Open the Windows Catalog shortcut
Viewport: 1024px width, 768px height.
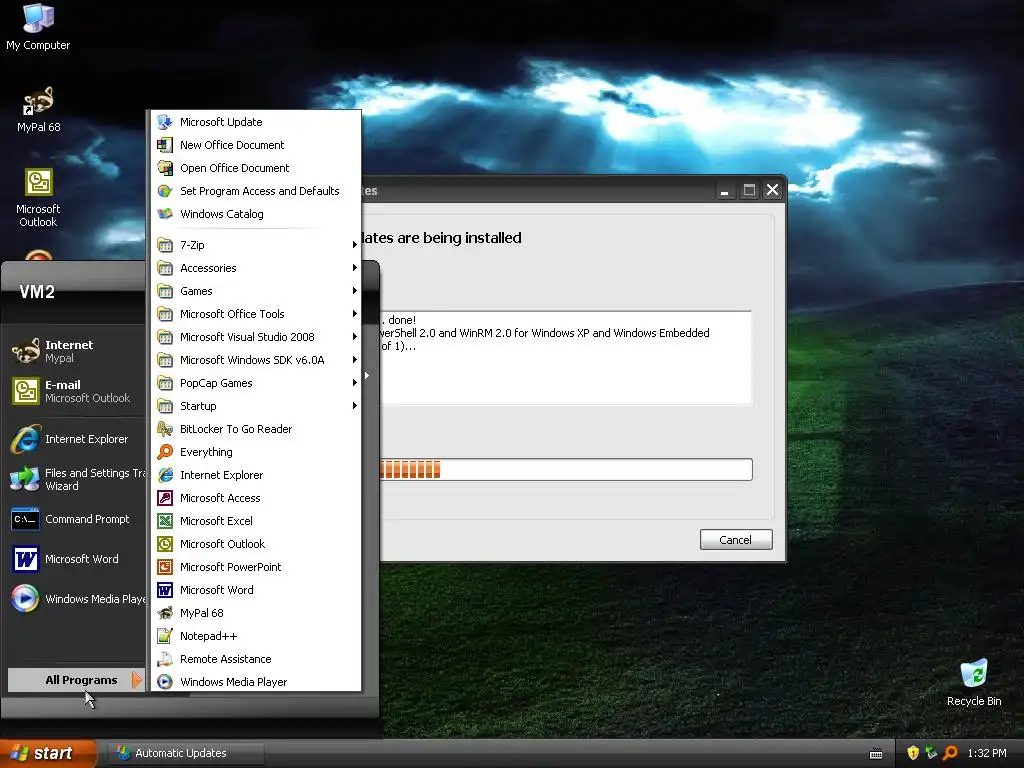click(x=255, y=214)
